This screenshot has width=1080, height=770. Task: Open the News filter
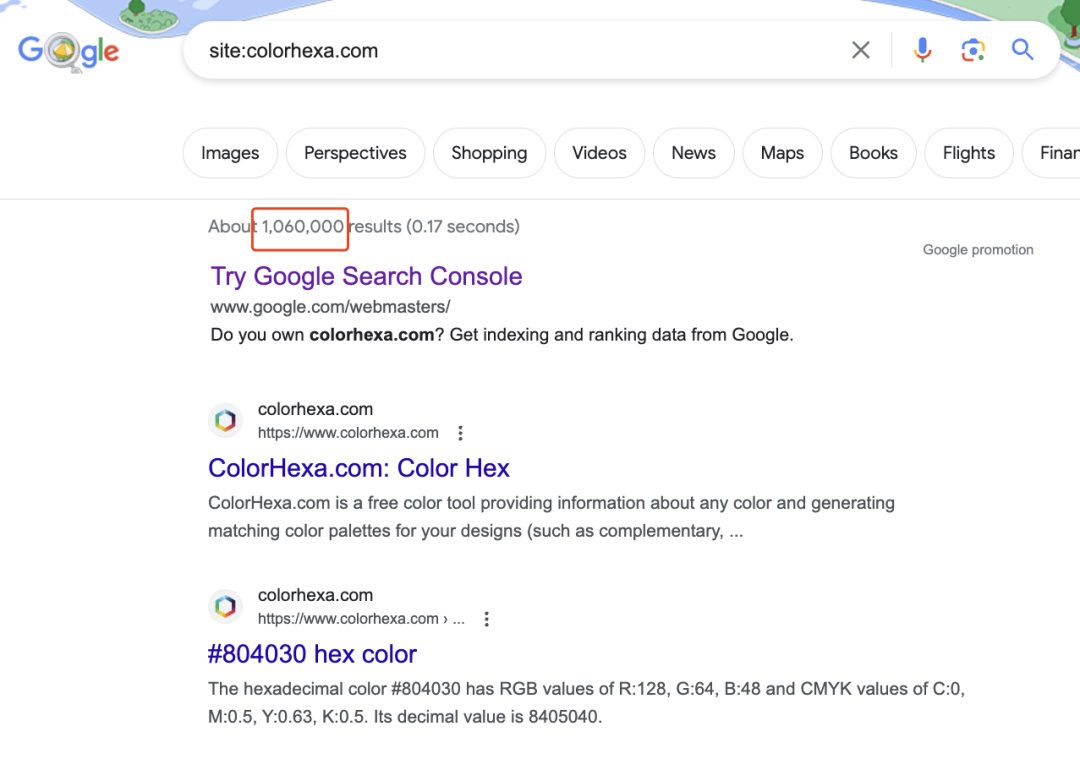coord(694,153)
